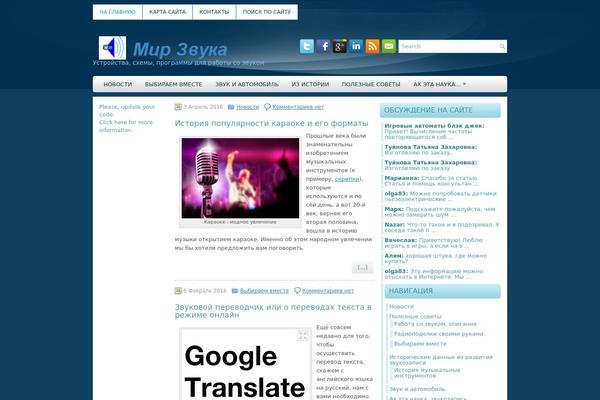Image resolution: width=600 pixels, height=400 pixels.
Task: Follow the скрипки link in article text
Action: [347, 179]
